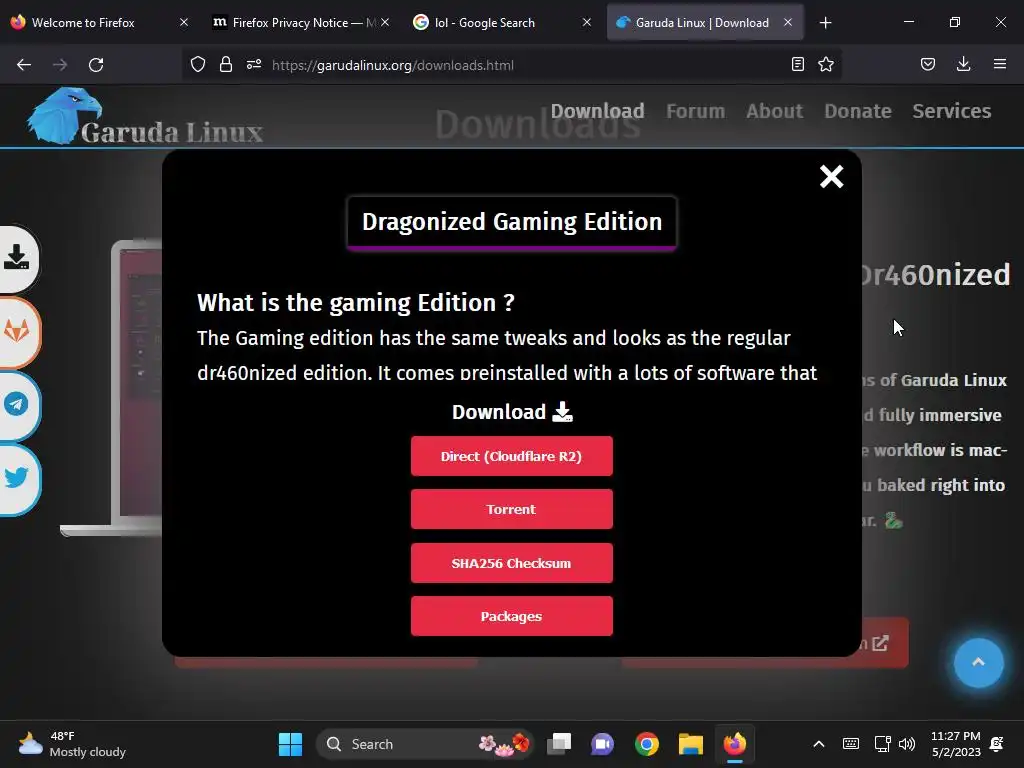Screen dimensions: 1024x768
Task: Open the touch keyboard tray icon
Action: tap(850, 744)
